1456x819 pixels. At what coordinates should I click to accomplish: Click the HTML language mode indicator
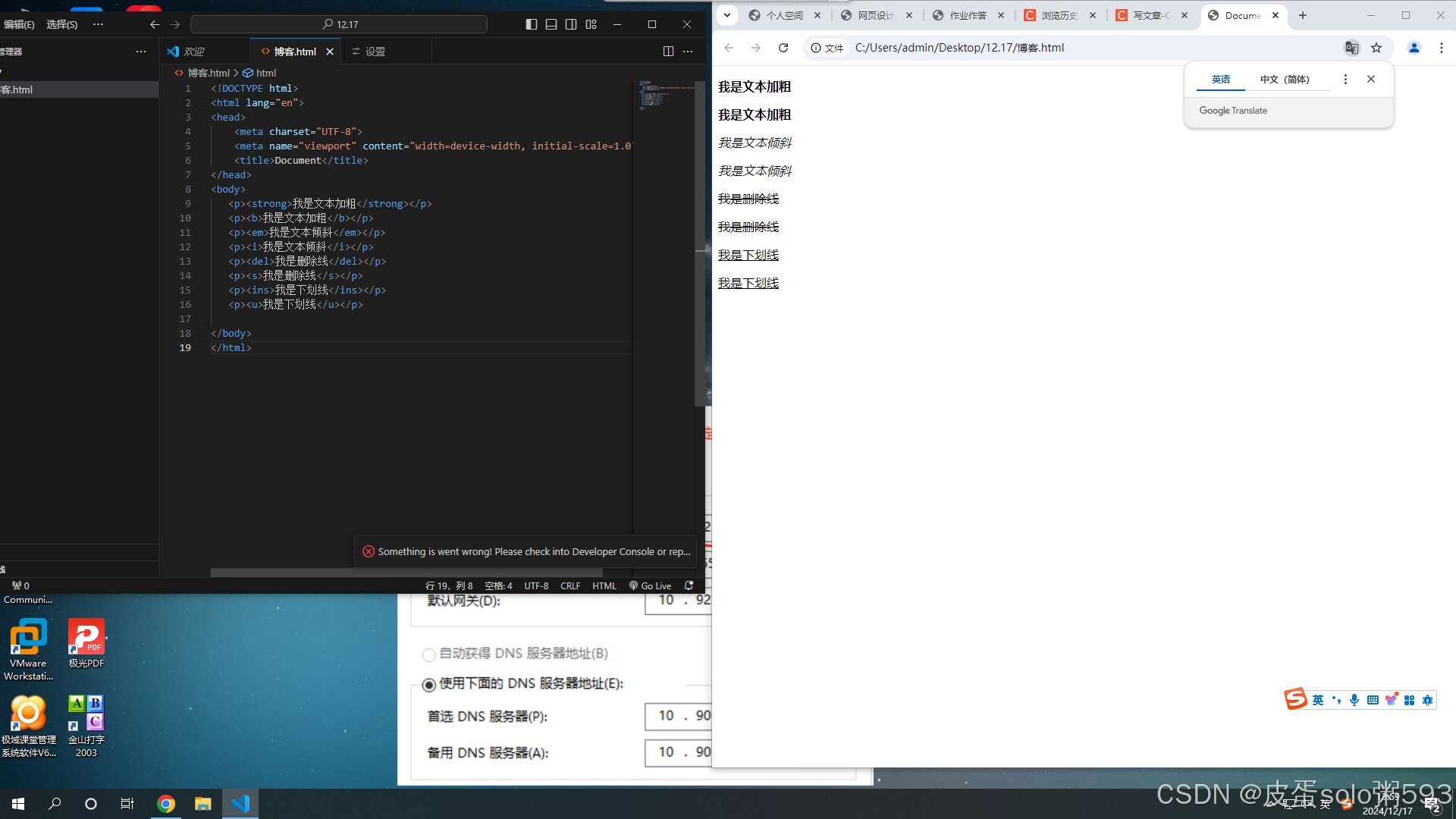604,585
